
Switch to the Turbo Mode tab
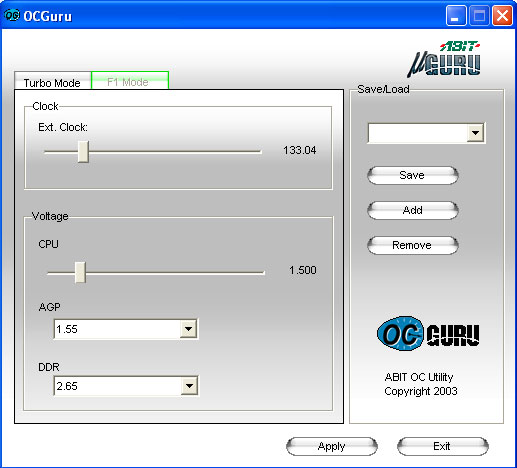52,81
